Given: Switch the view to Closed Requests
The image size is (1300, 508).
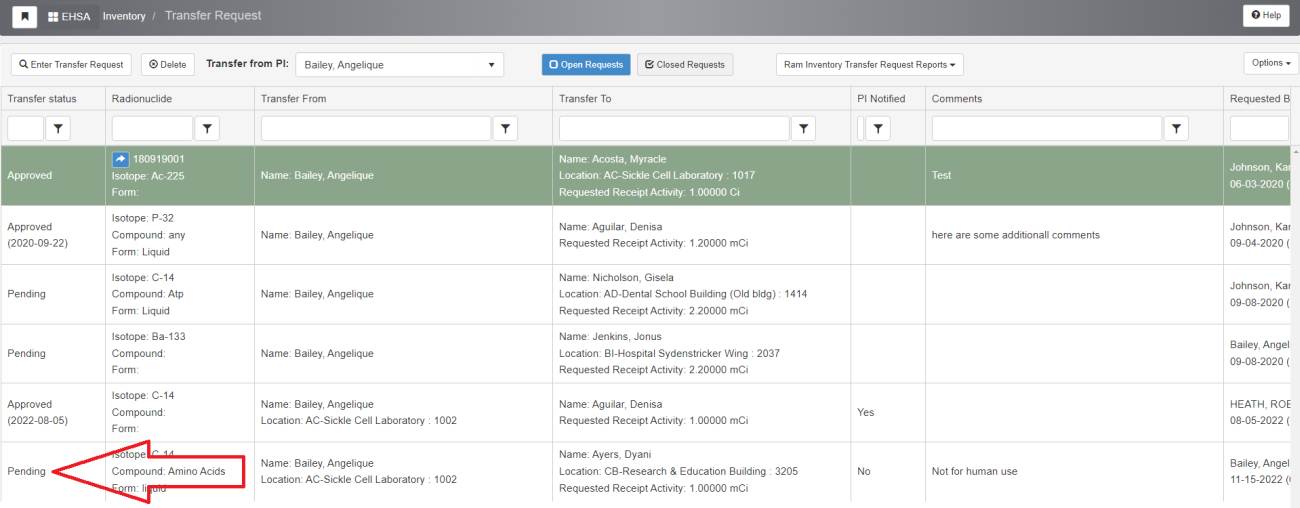Looking at the screenshot, I should pyautogui.click(x=685, y=65).
